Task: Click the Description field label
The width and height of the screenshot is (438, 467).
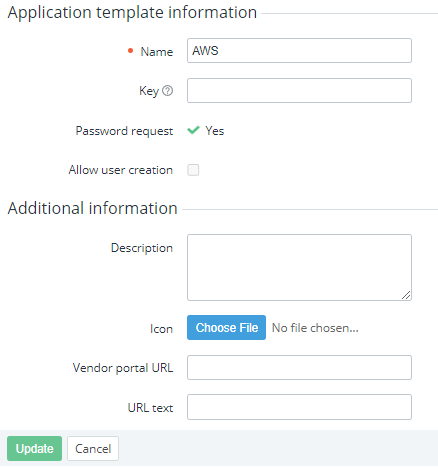Action: click(142, 248)
